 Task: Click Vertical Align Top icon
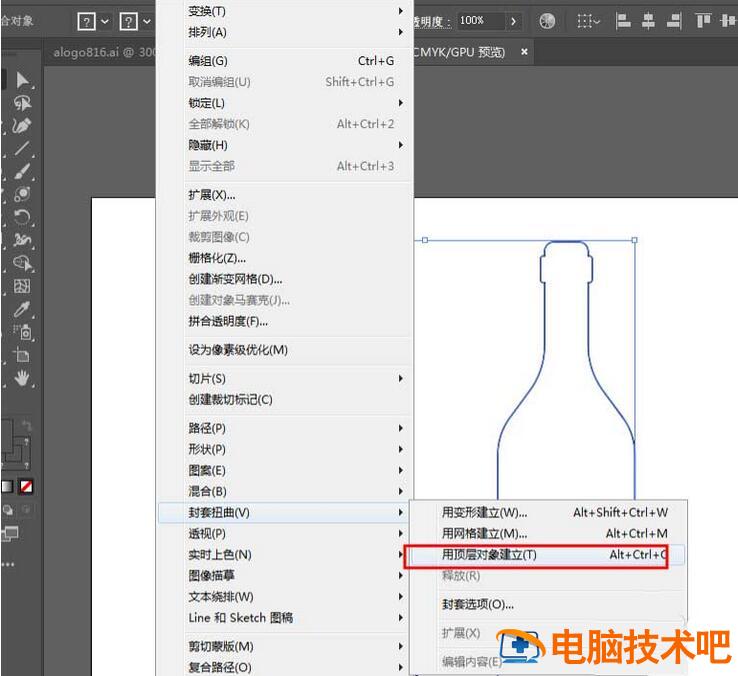point(703,21)
